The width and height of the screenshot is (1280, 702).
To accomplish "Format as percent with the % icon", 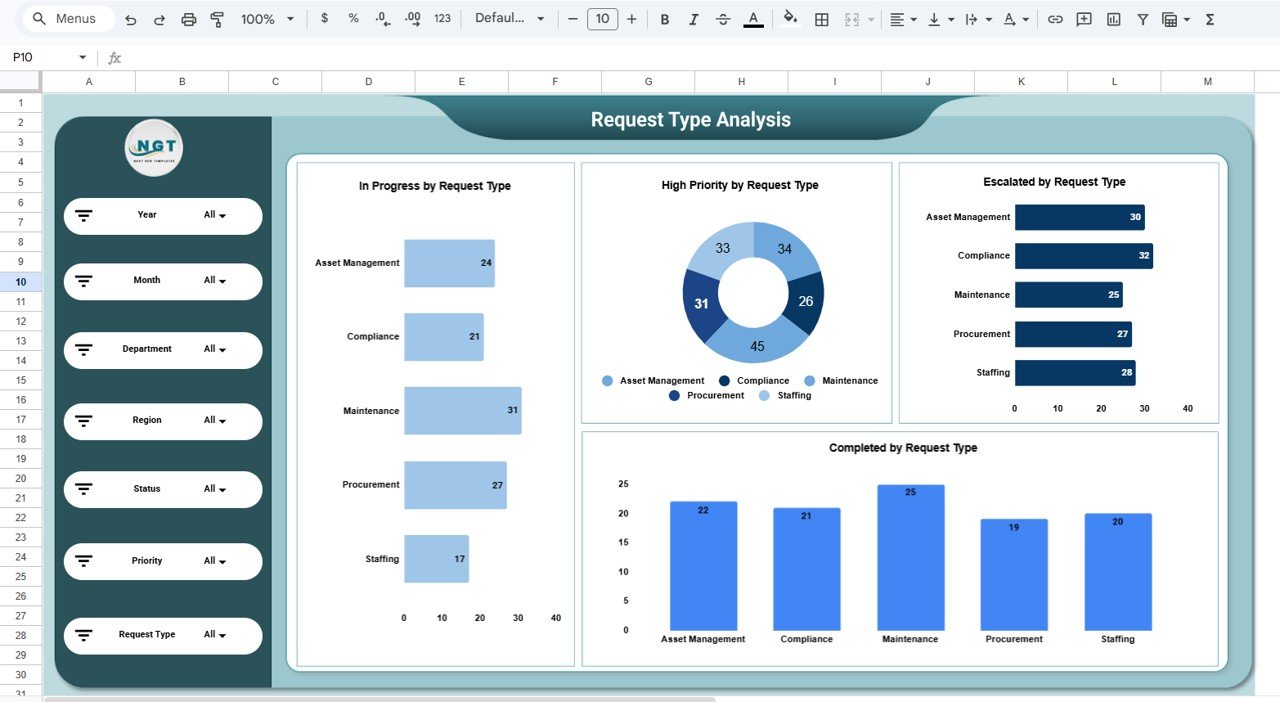I will tap(353, 19).
